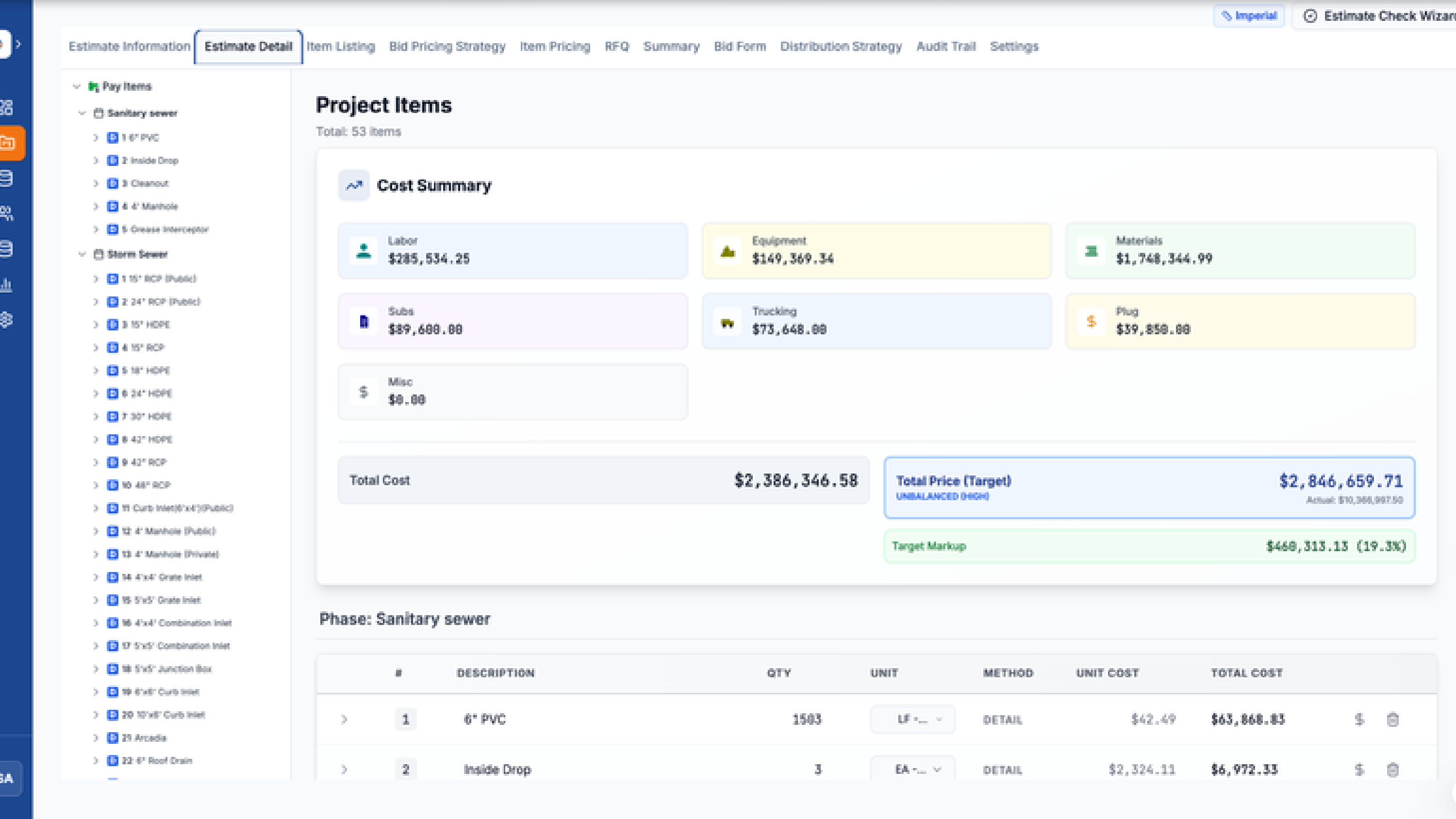
Task: Switch to the Item Listing tab
Action: click(341, 47)
